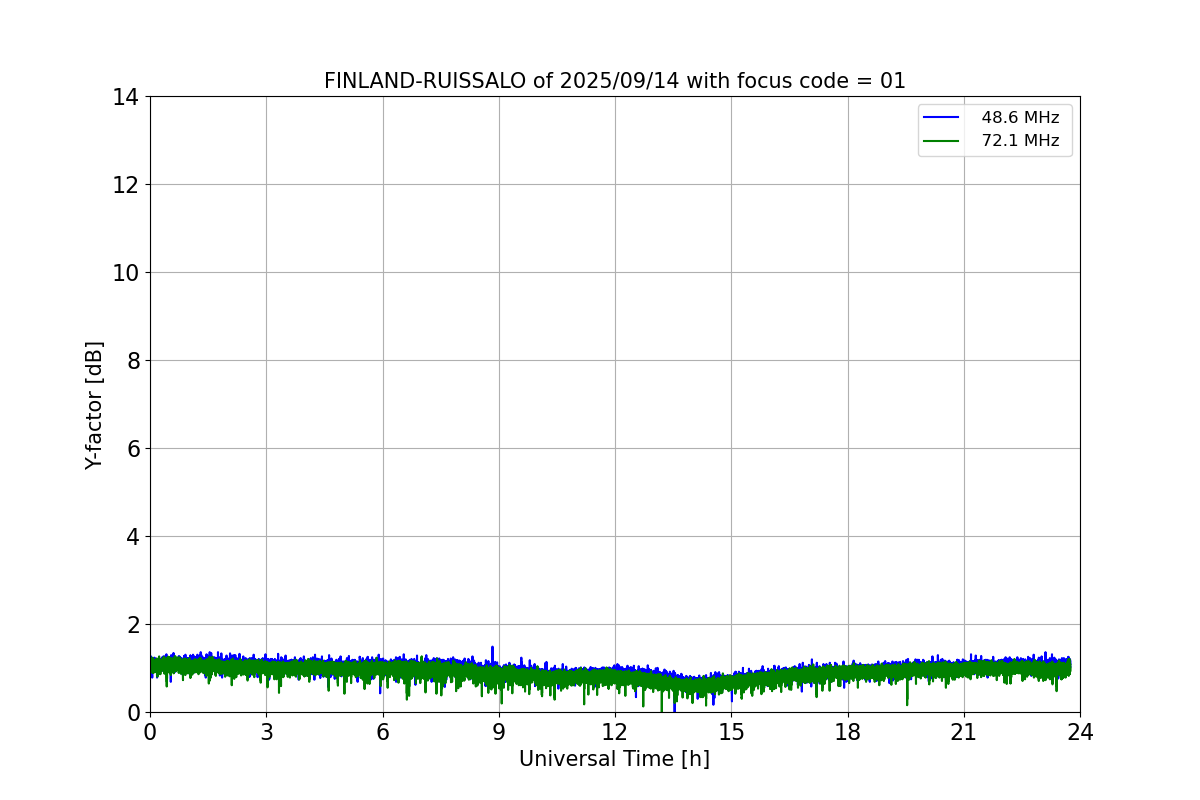Click the x-axis tick label 12
Screen dimensions: 1200x800
tap(615, 732)
